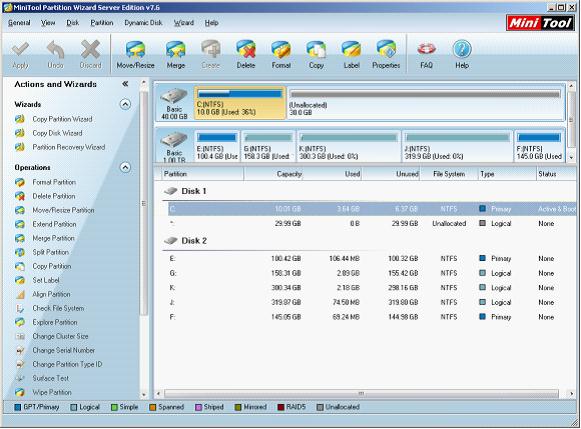Click the horizontal scrollbar of the partition list
The width and height of the screenshot is (581, 429).
click(x=361, y=393)
